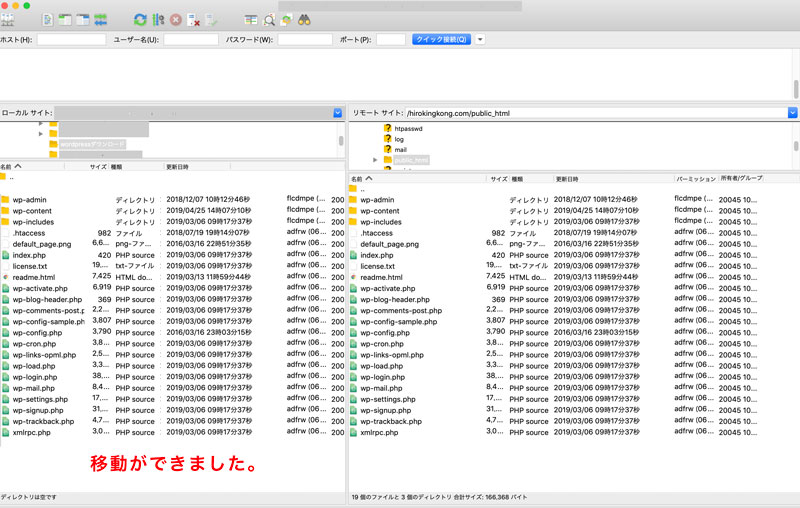Toggle processing of the transfer queue
The width and height of the screenshot is (800, 508).
tap(158, 20)
